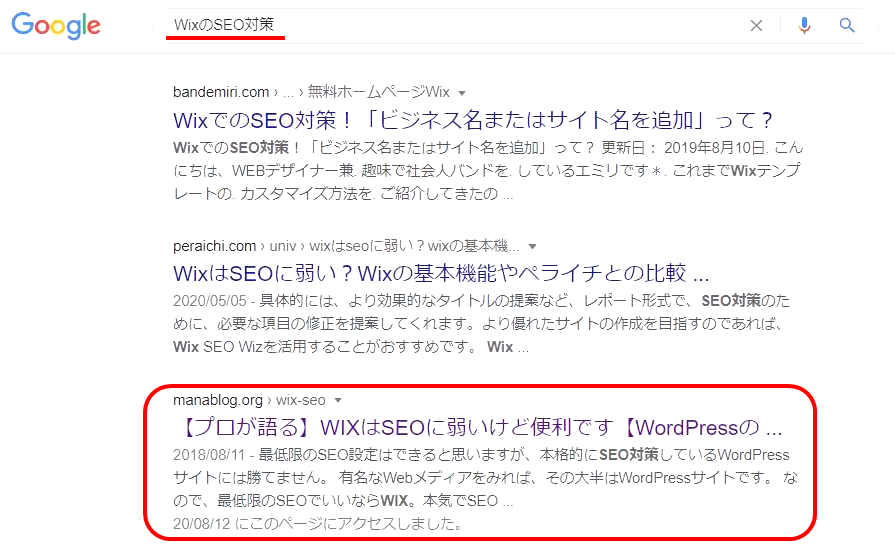Open the WixでのSEO対策 result title link
Screen dimensions: 895x546
[473, 120]
